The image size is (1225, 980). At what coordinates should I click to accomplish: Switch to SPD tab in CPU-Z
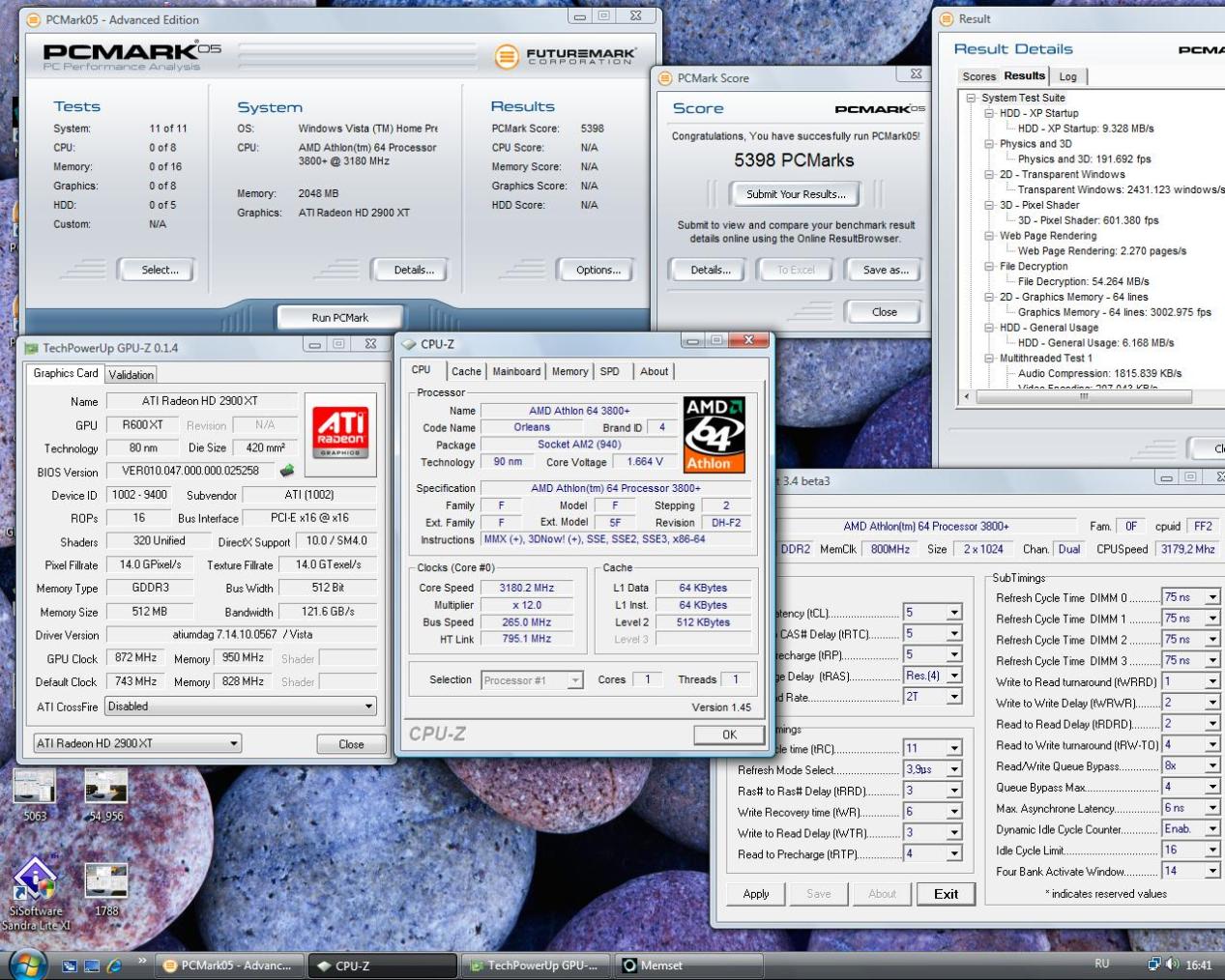[609, 371]
